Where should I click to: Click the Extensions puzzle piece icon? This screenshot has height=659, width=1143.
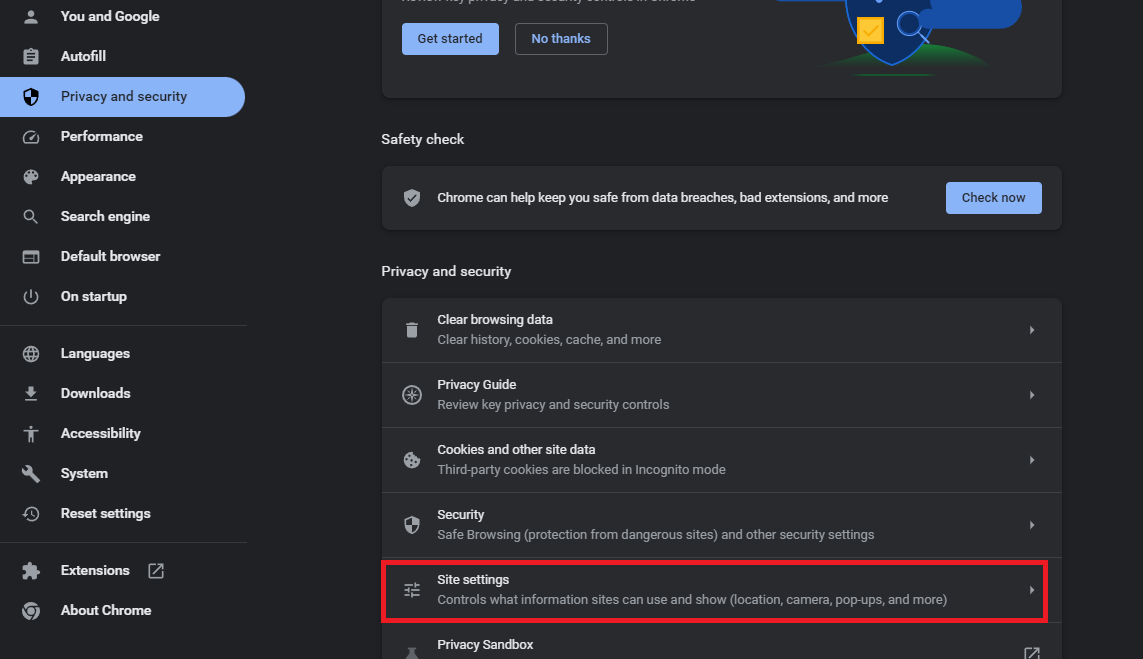click(31, 571)
